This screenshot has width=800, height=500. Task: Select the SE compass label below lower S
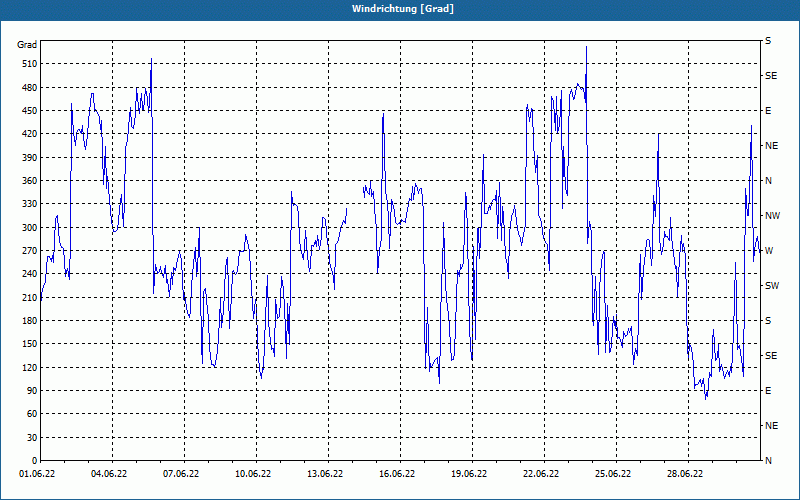tap(771, 356)
